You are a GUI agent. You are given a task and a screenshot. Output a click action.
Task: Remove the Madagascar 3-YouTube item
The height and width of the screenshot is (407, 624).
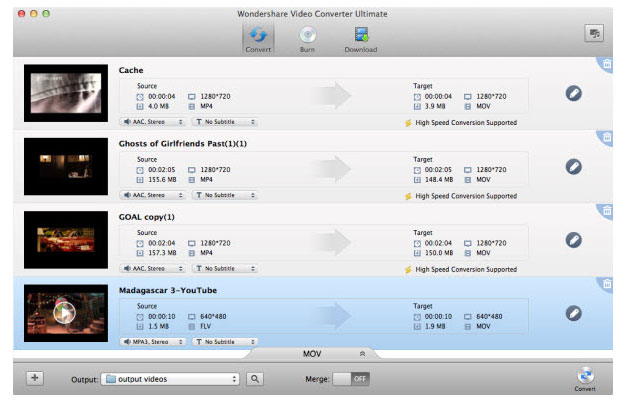pos(607,284)
